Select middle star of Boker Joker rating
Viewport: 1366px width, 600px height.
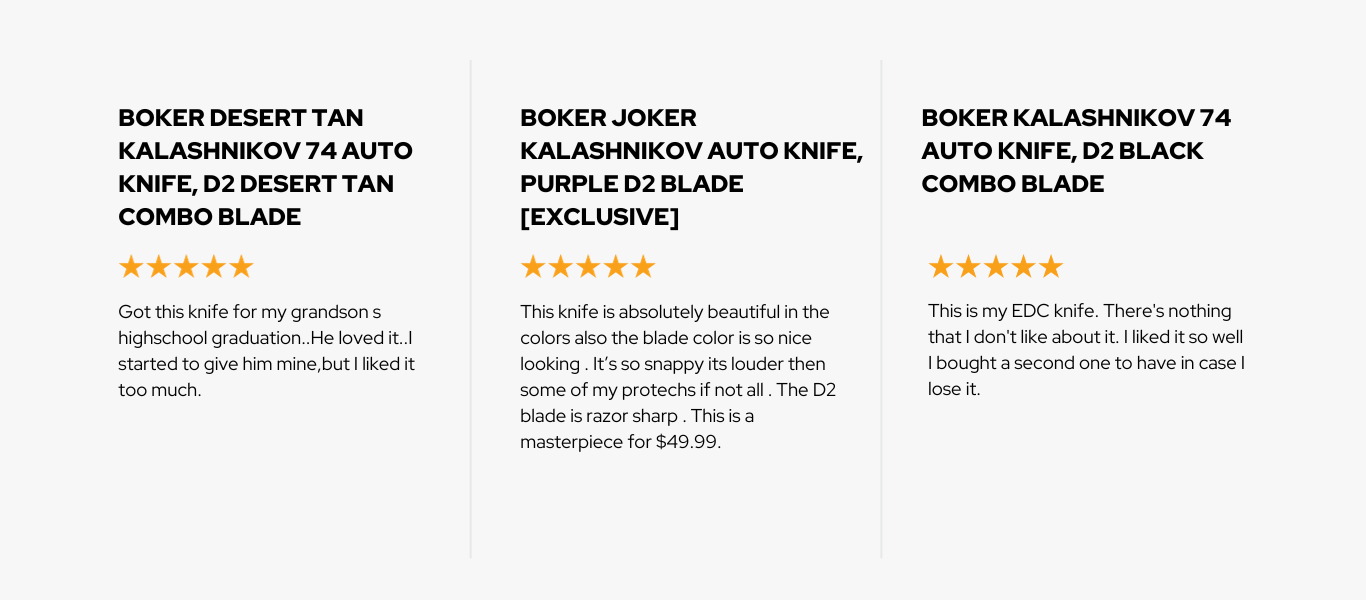click(588, 267)
